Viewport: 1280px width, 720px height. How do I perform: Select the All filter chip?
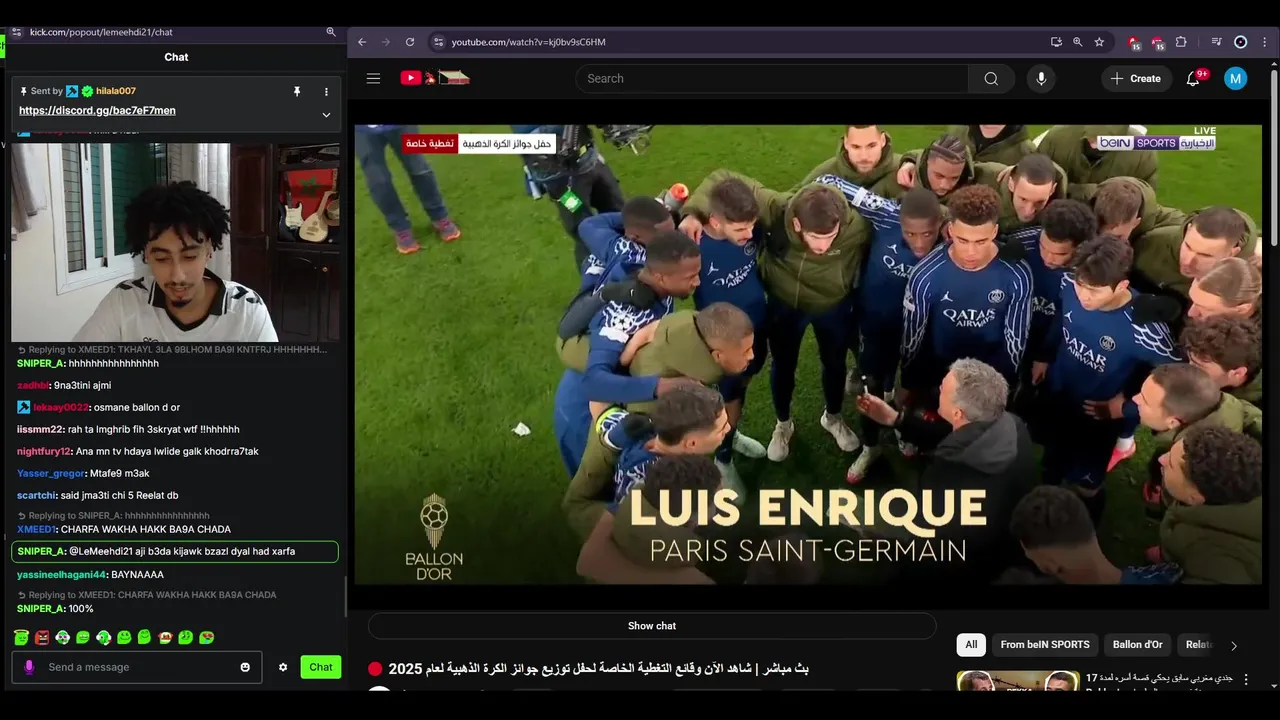971,645
